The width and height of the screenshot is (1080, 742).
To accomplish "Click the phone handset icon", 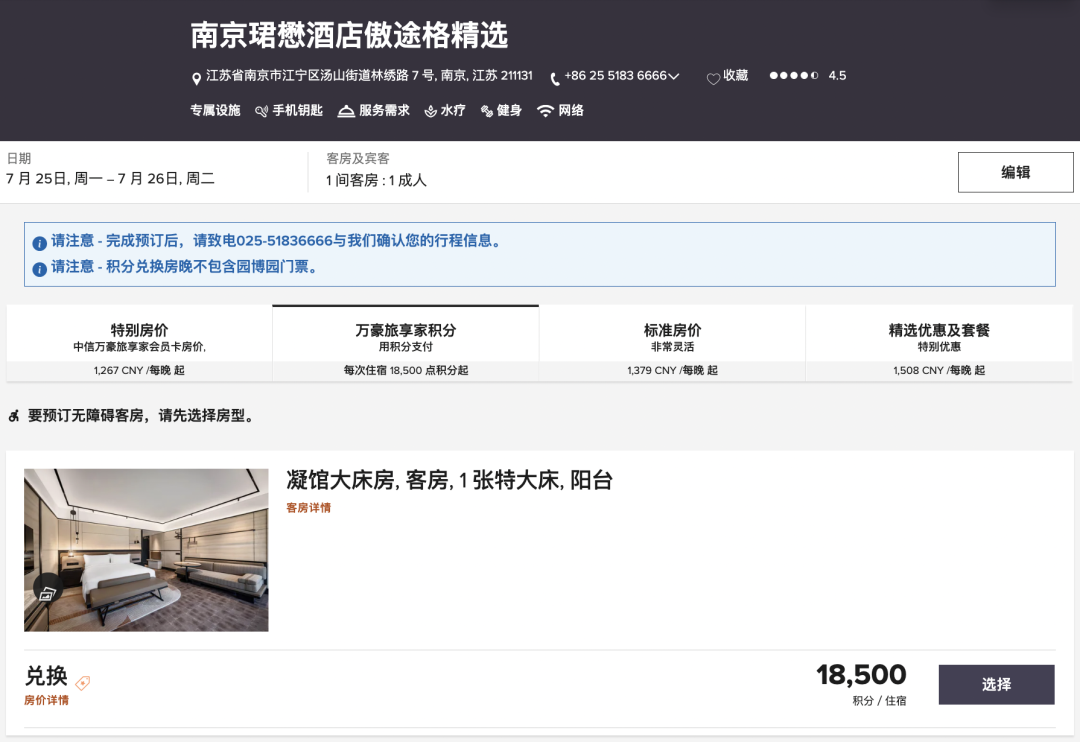I will click(554, 79).
